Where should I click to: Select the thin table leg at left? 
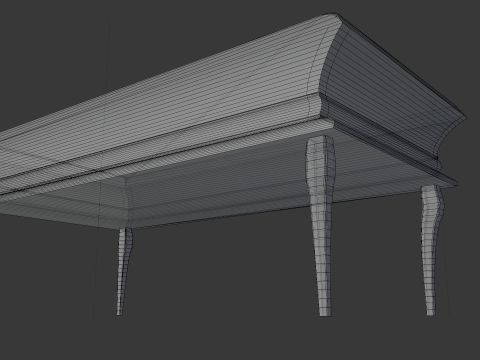click(x=123, y=272)
